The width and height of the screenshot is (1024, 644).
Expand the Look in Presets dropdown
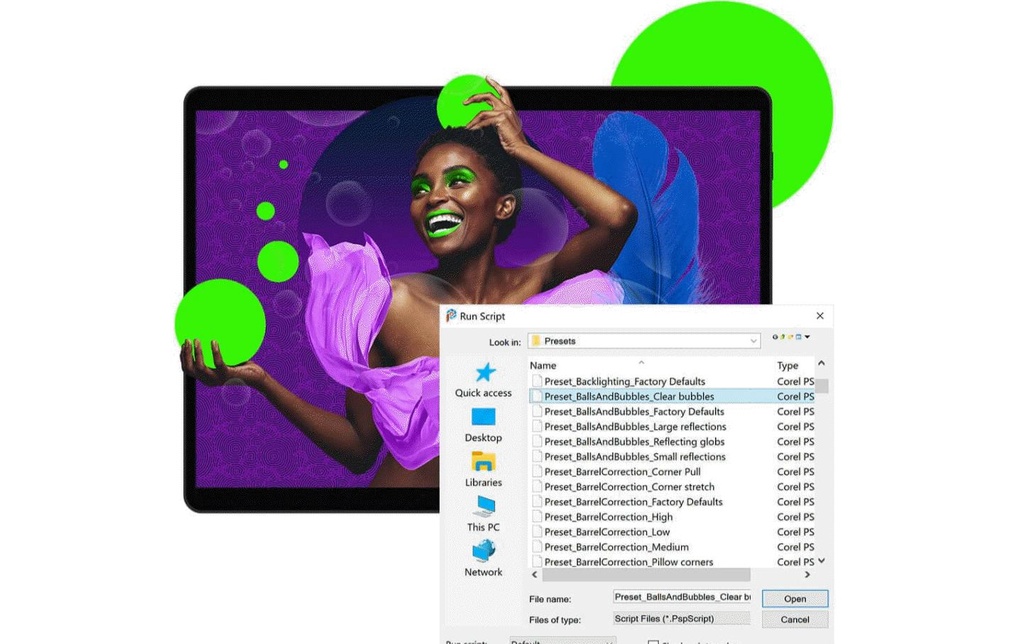[x=753, y=341]
